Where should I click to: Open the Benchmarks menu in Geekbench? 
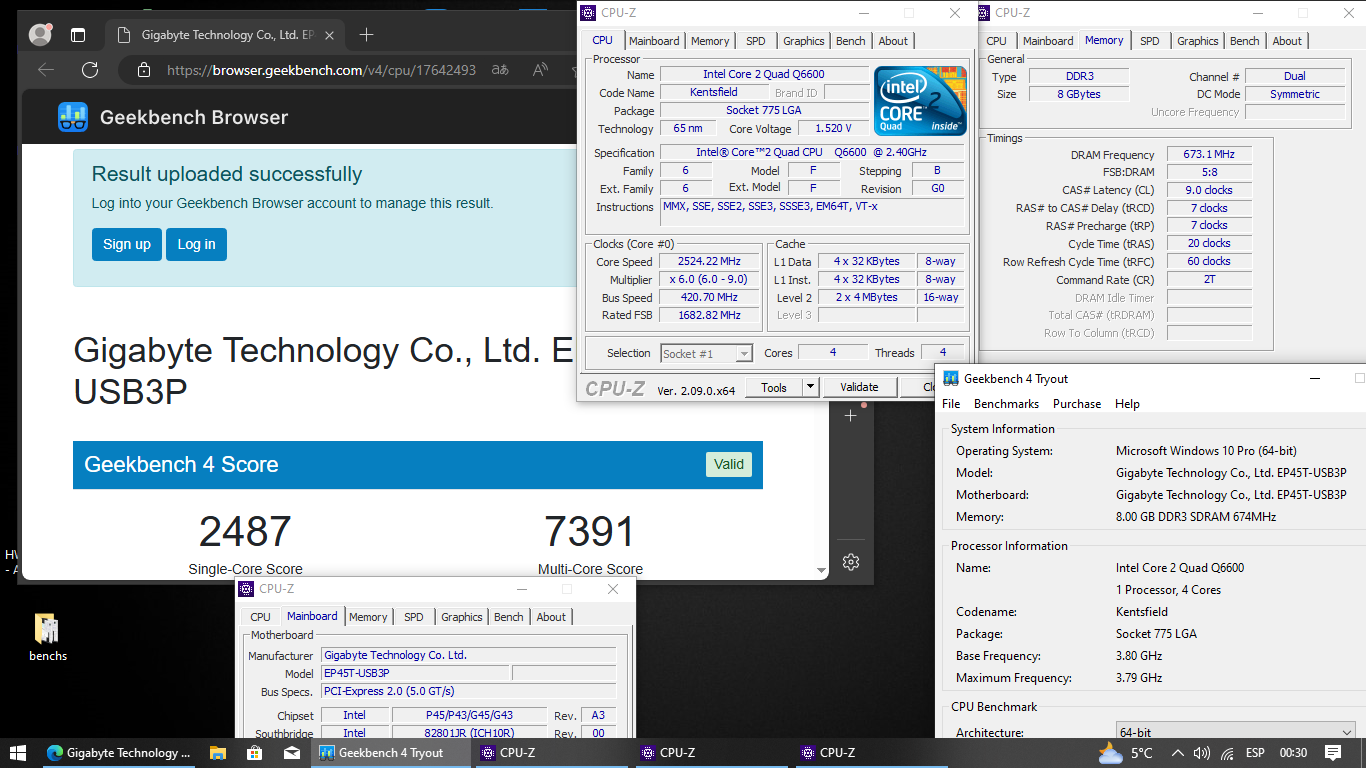[1006, 404]
